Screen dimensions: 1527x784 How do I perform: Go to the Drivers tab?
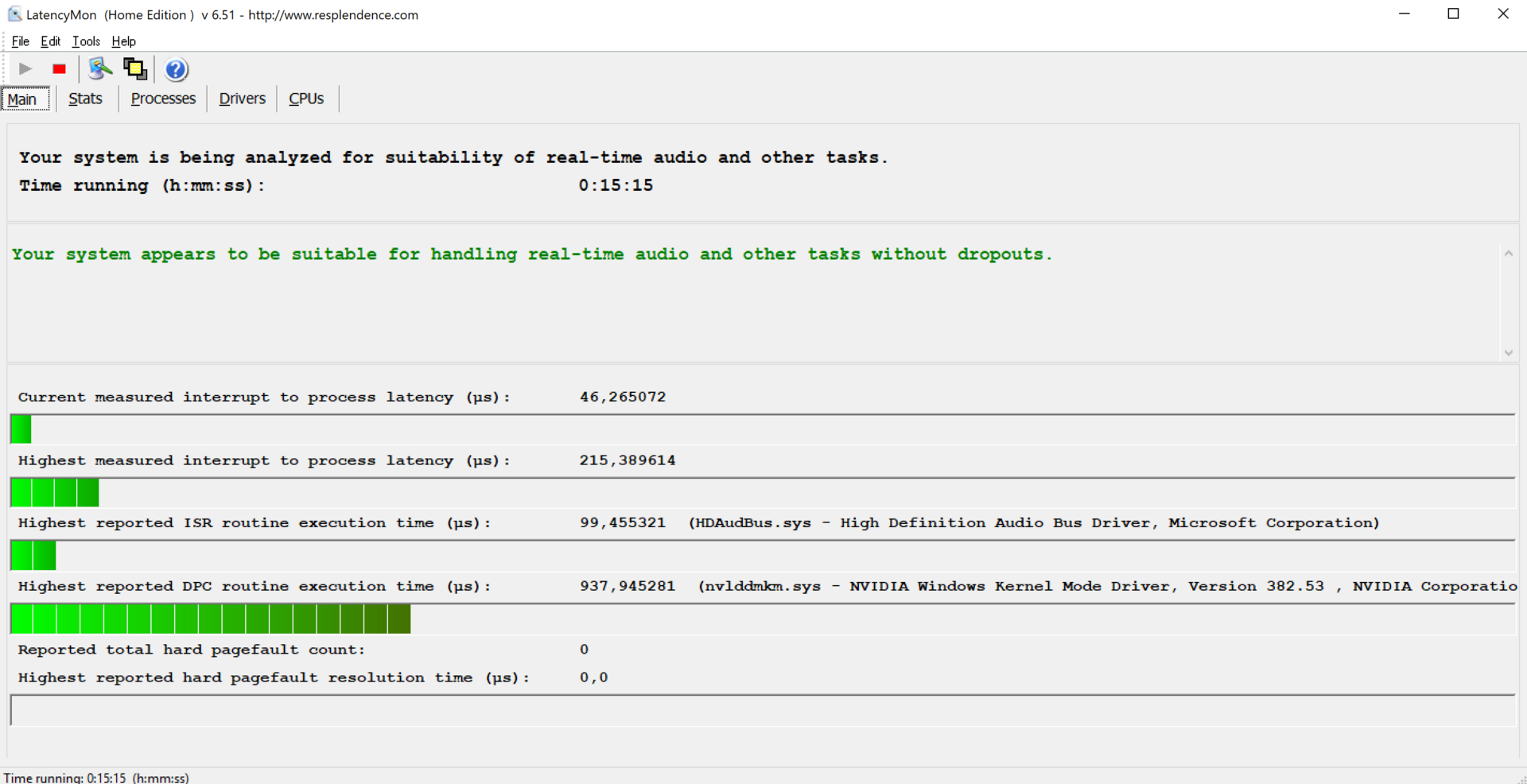(x=242, y=99)
